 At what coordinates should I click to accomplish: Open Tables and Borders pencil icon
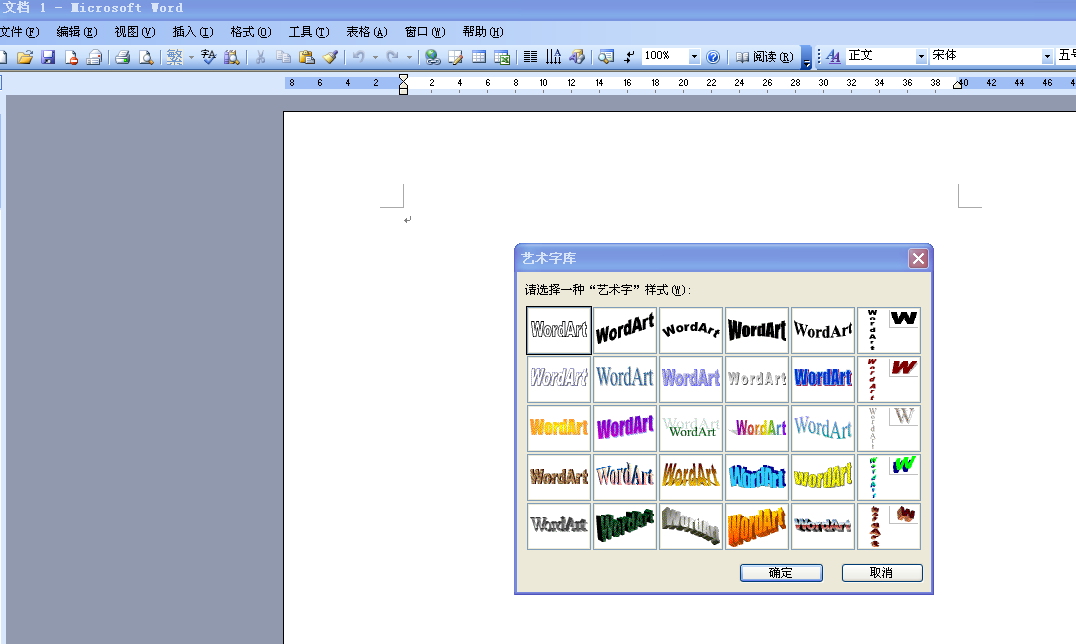pos(456,57)
